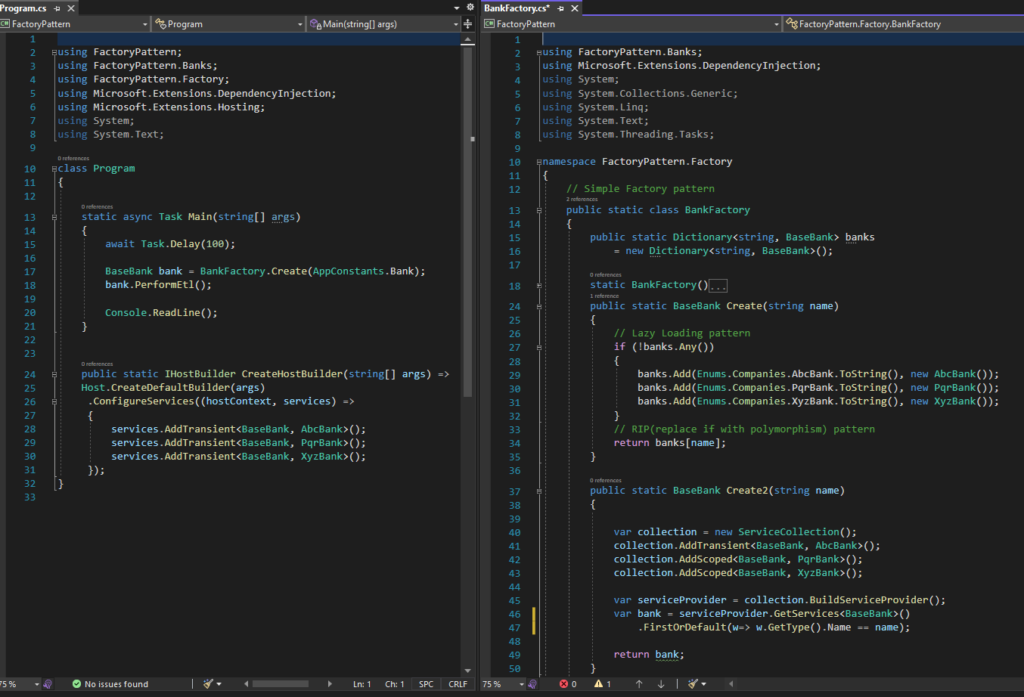Click the No issues found status

click(110, 684)
